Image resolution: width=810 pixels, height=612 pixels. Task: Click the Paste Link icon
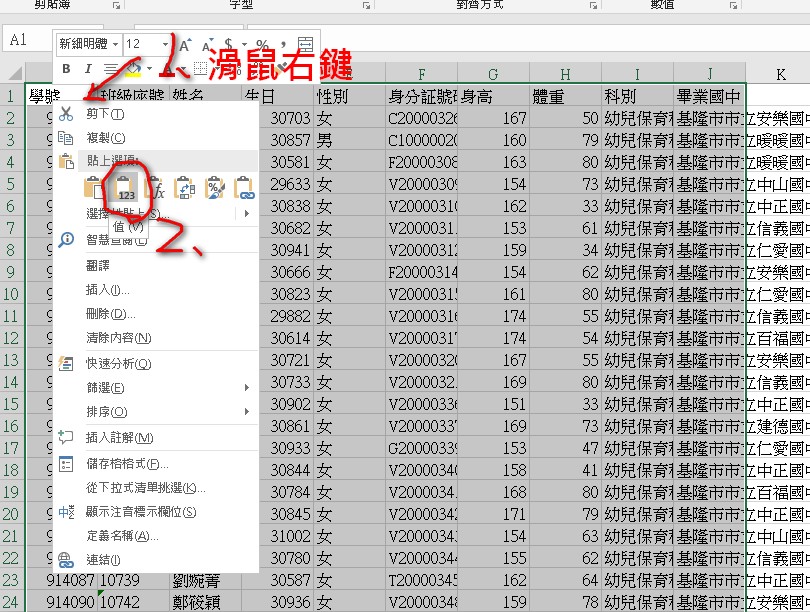(244, 188)
